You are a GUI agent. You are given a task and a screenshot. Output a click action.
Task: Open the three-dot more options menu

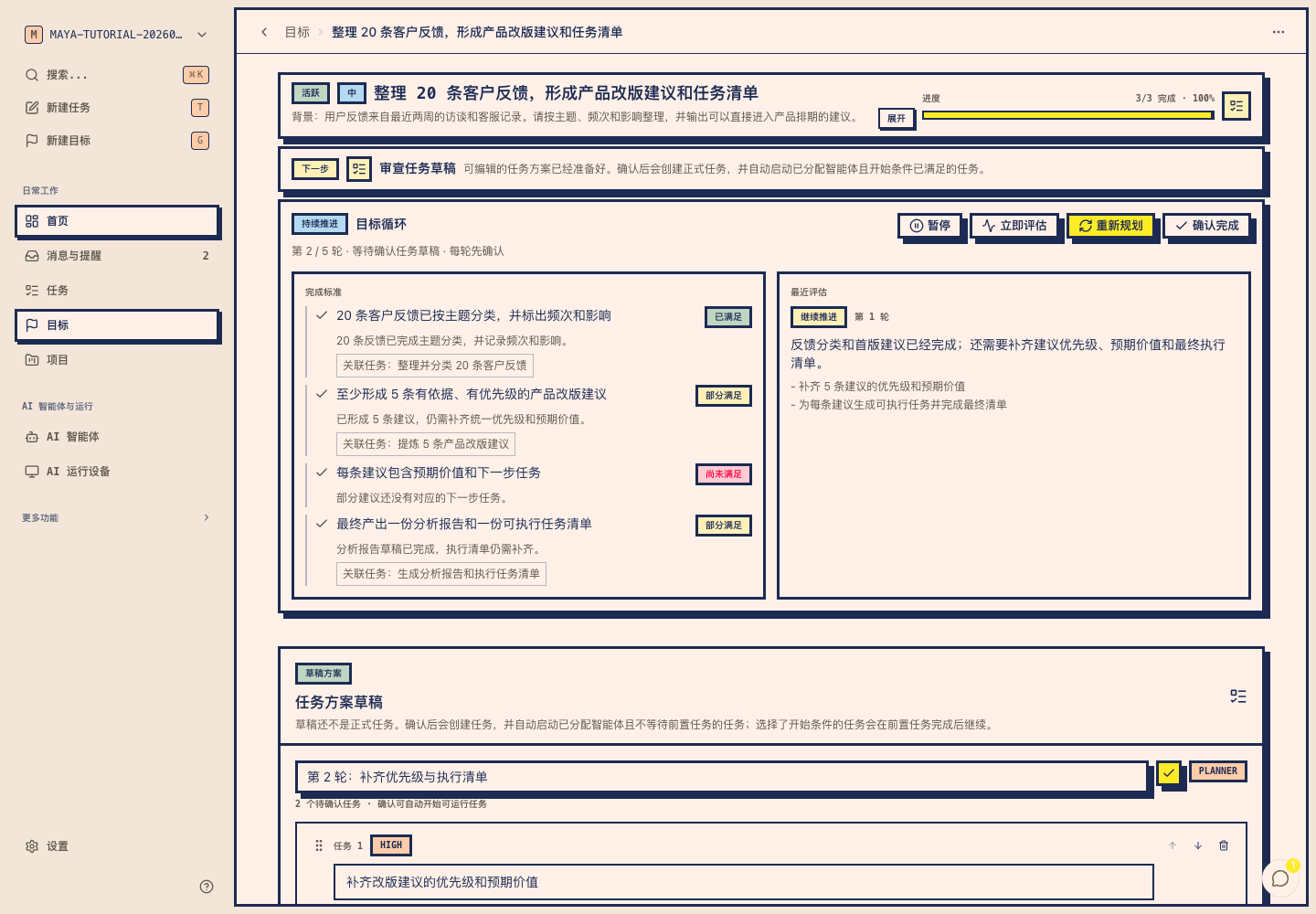[1279, 32]
